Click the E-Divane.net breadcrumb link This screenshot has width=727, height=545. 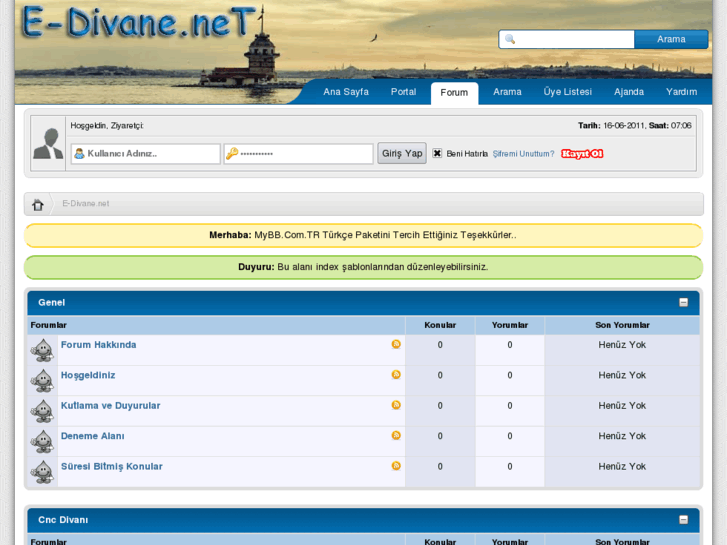(x=86, y=204)
